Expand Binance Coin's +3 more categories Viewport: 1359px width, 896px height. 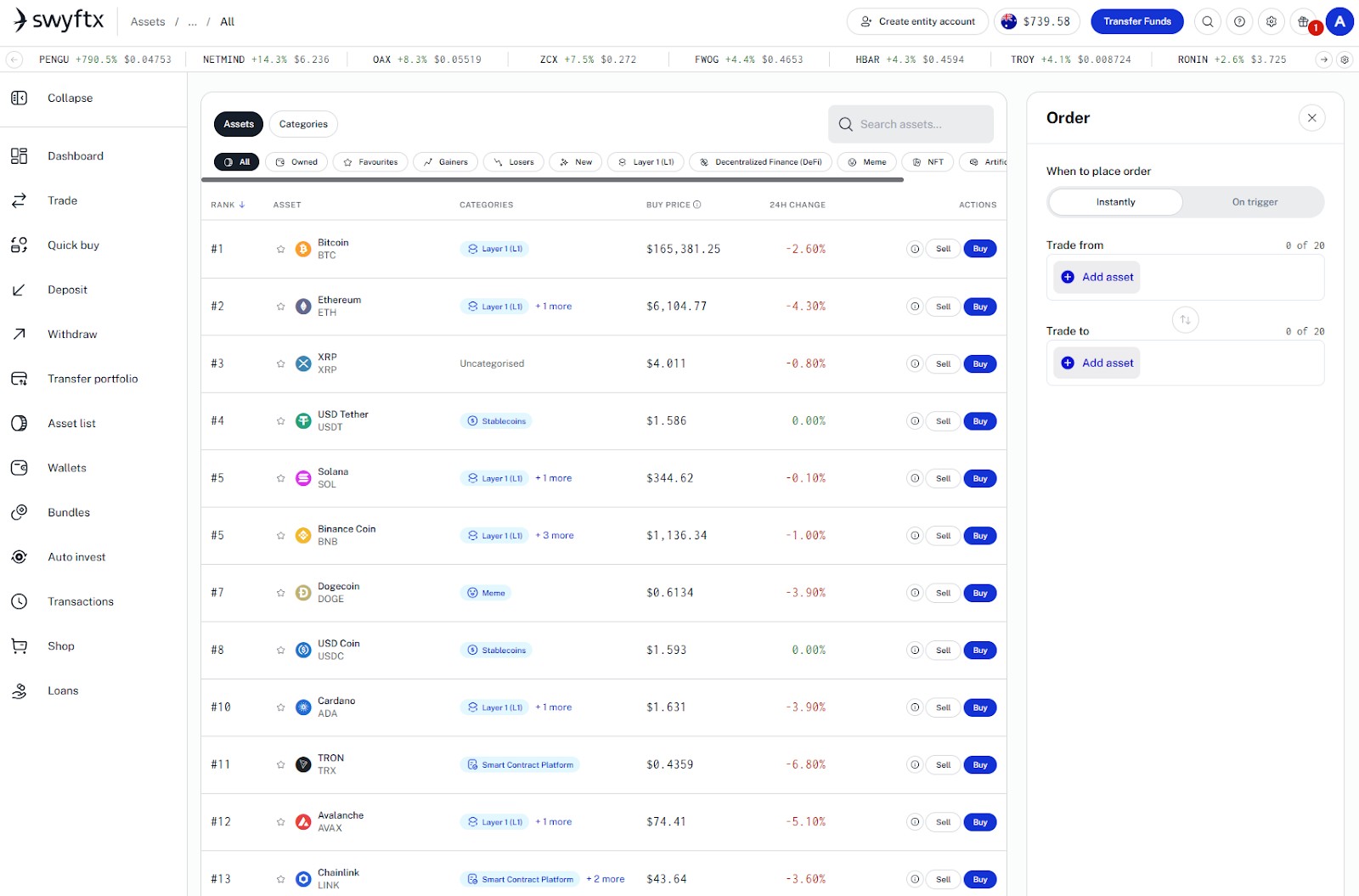point(555,536)
